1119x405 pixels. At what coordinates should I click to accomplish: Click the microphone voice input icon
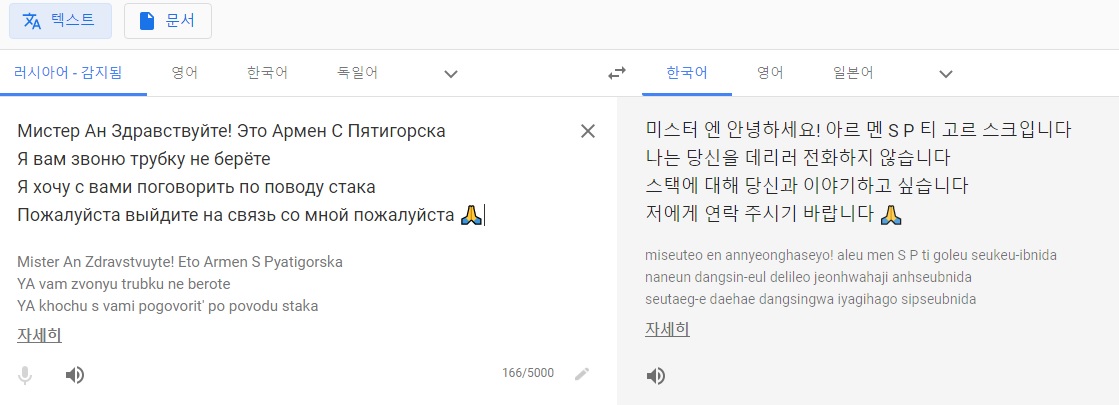point(25,375)
